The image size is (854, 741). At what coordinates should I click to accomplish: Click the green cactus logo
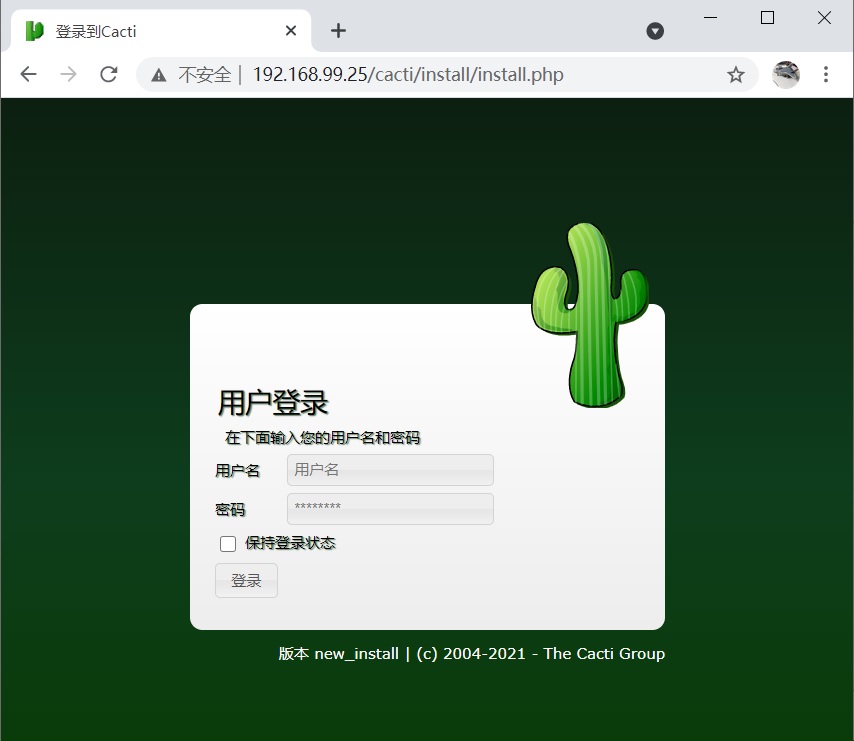pos(590,315)
